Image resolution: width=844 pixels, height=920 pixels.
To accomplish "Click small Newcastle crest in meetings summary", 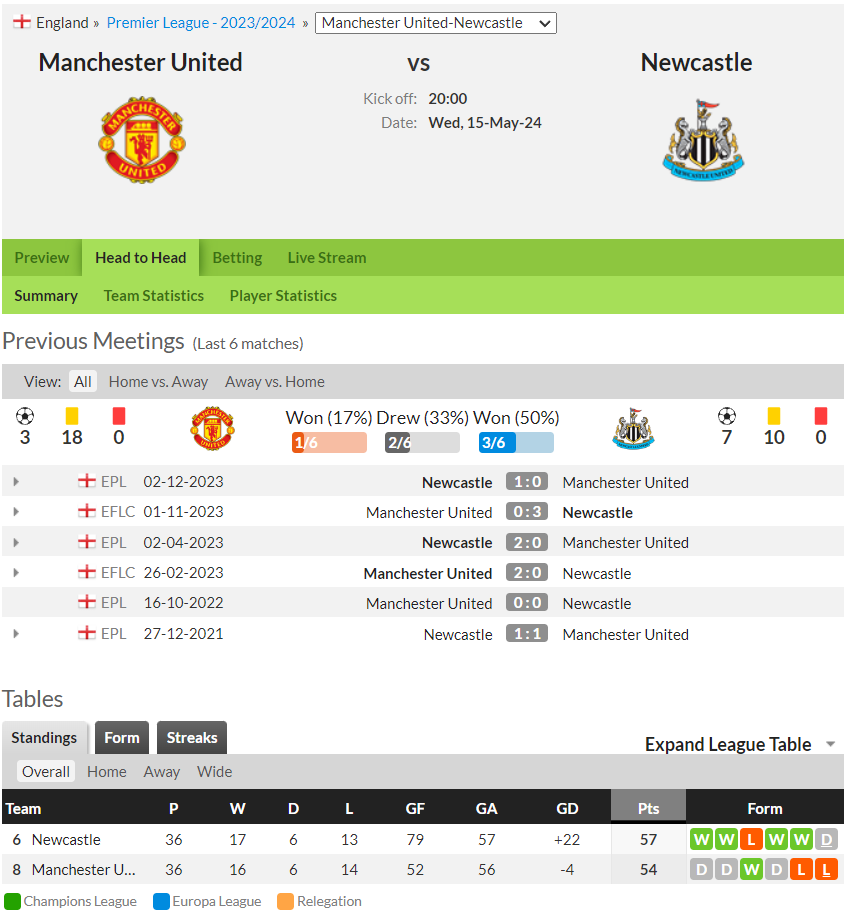I will point(633,428).
